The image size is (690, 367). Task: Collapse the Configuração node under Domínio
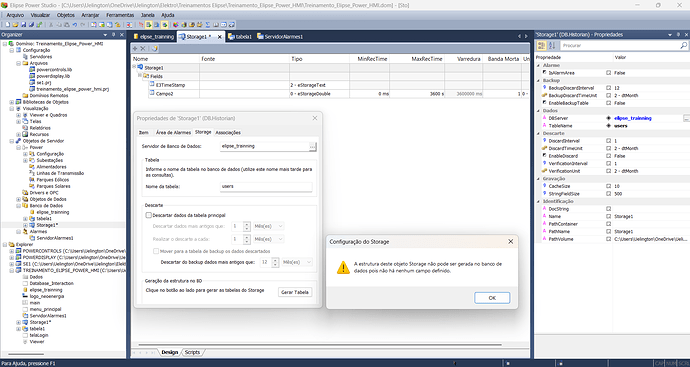pyautogui.click(x=12, y=51)
